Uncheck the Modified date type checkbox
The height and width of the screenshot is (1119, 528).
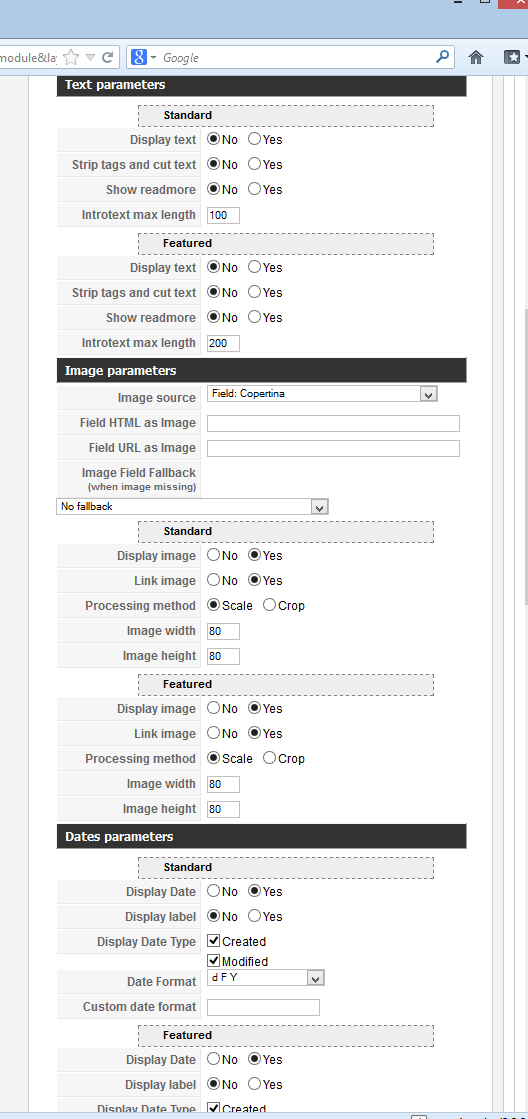[x=214, y=961]
